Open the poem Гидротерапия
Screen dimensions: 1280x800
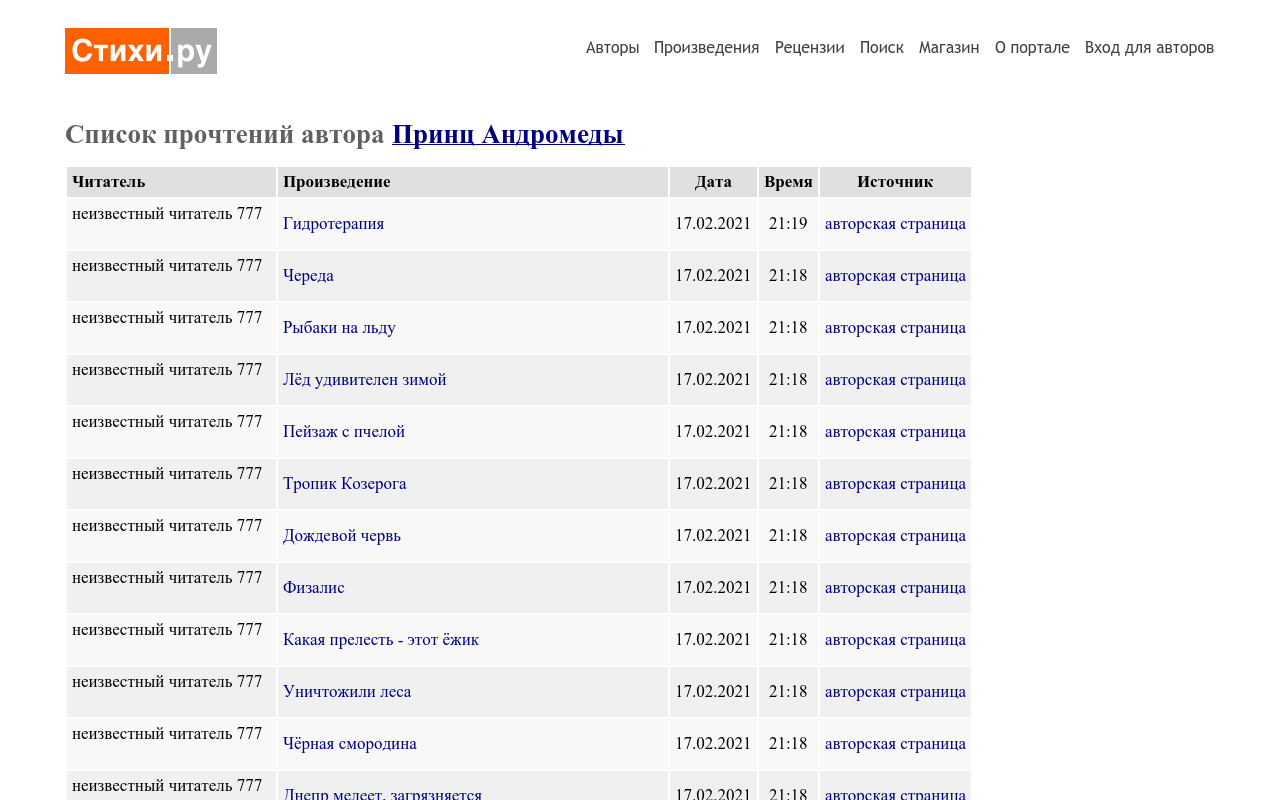coord(333,223)
